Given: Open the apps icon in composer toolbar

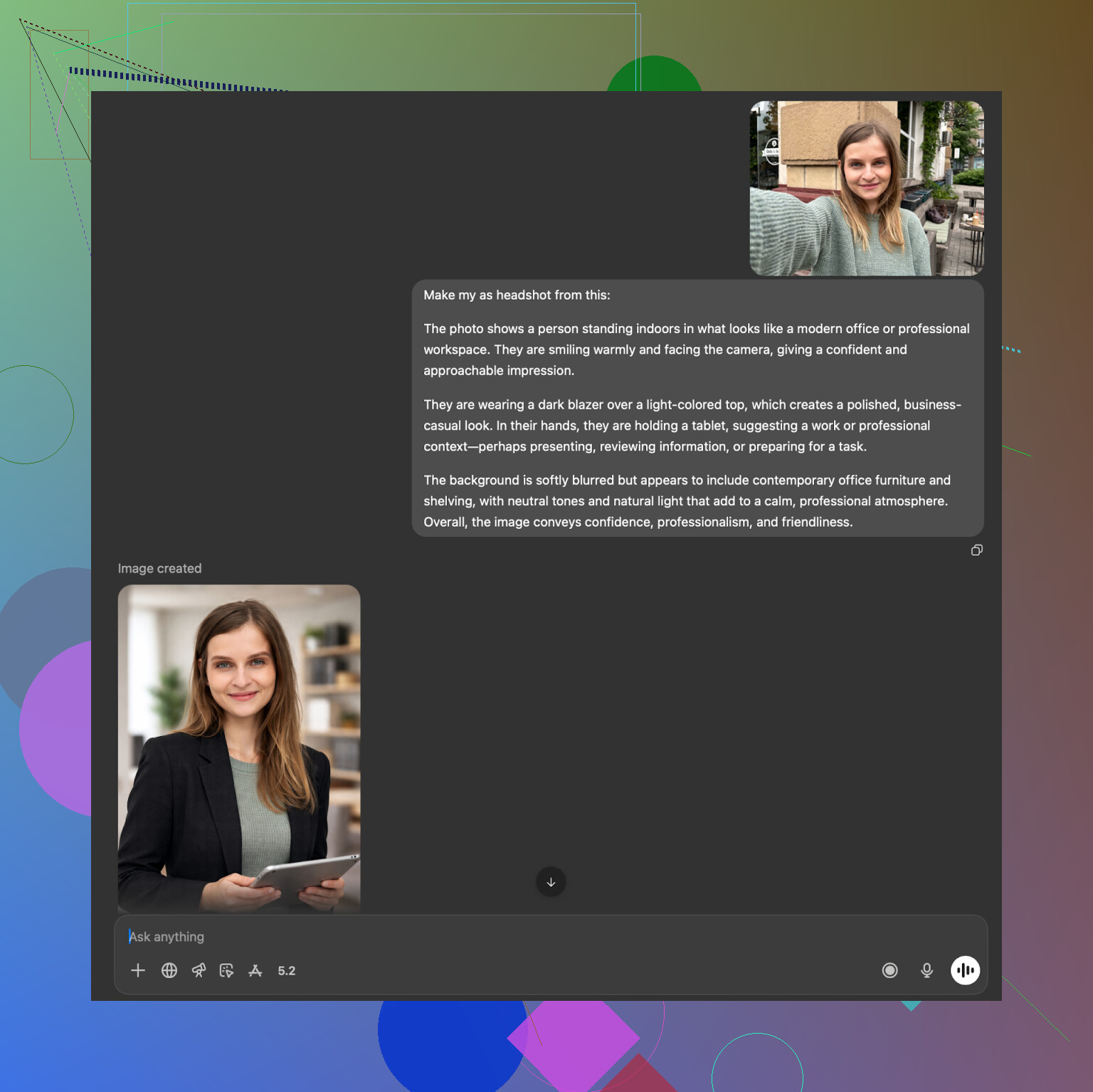Looking at the screenshot, I should [x=255, y=970].
